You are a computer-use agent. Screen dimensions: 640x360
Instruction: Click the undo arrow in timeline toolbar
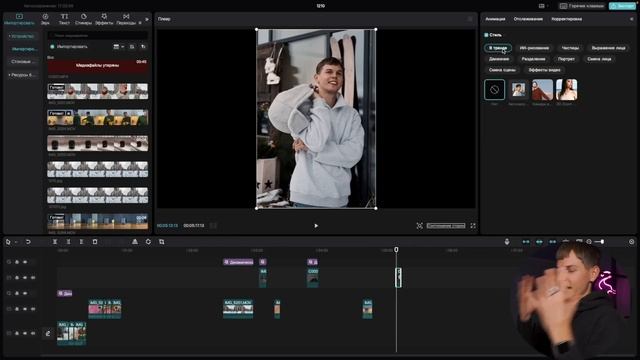[28, 242]
